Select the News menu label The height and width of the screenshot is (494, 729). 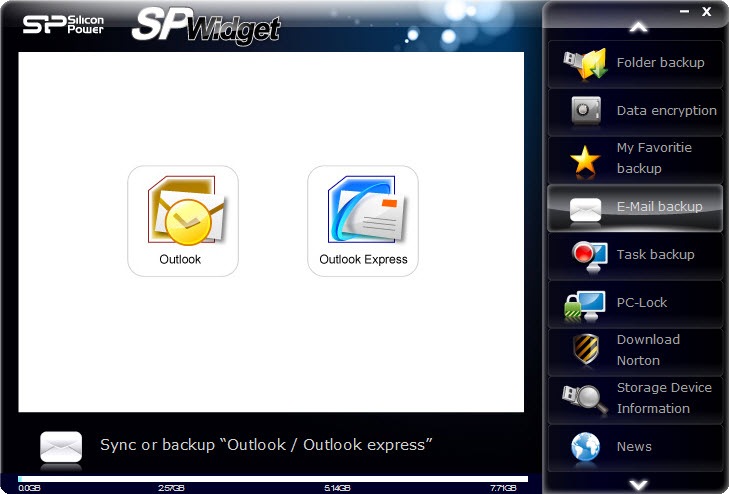pyautogui.click(x=634, y=447)
